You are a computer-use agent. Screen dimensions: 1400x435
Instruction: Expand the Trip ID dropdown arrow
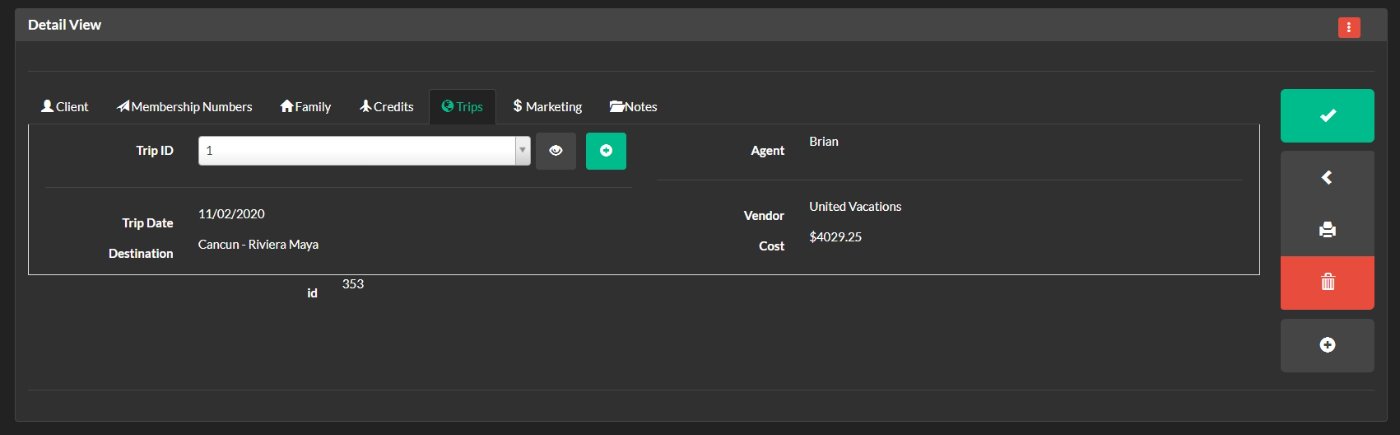coord(522,151)
